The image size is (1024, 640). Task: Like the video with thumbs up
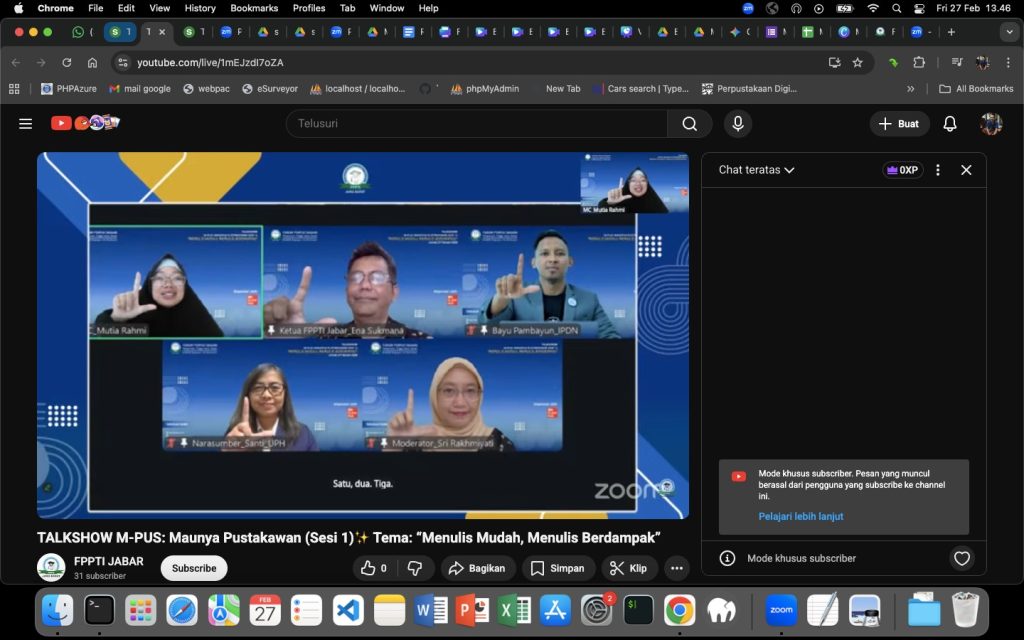pyautogui.click(x=373, y=568)
